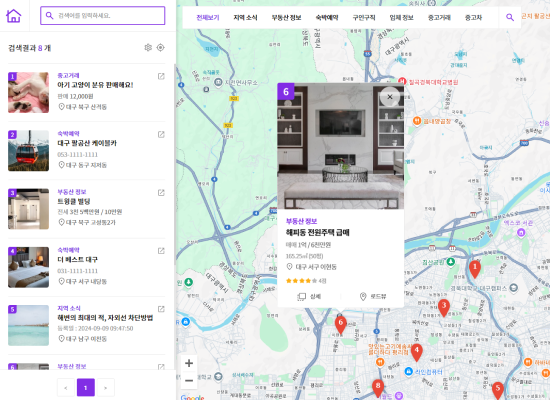Click the purple home icon
The image size is (550, 400).
click(x=14, y=16)
